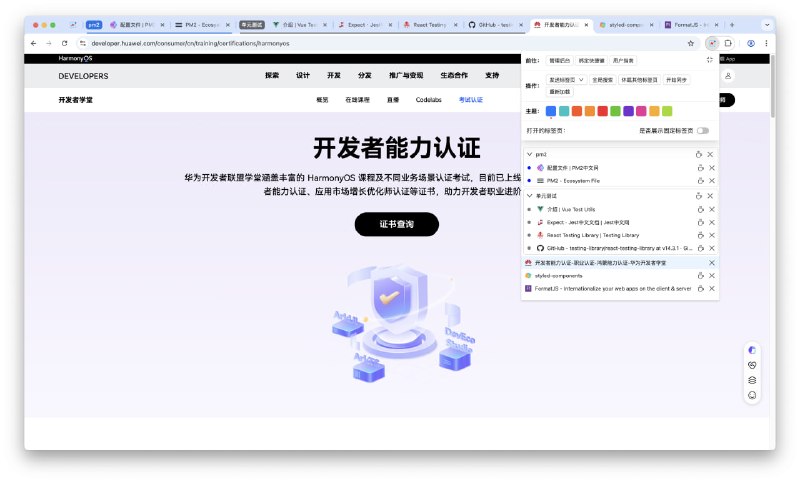Click the cup icon on the 单元测试 group row
The image size is (800, 482).
click(x=698, y=196)
